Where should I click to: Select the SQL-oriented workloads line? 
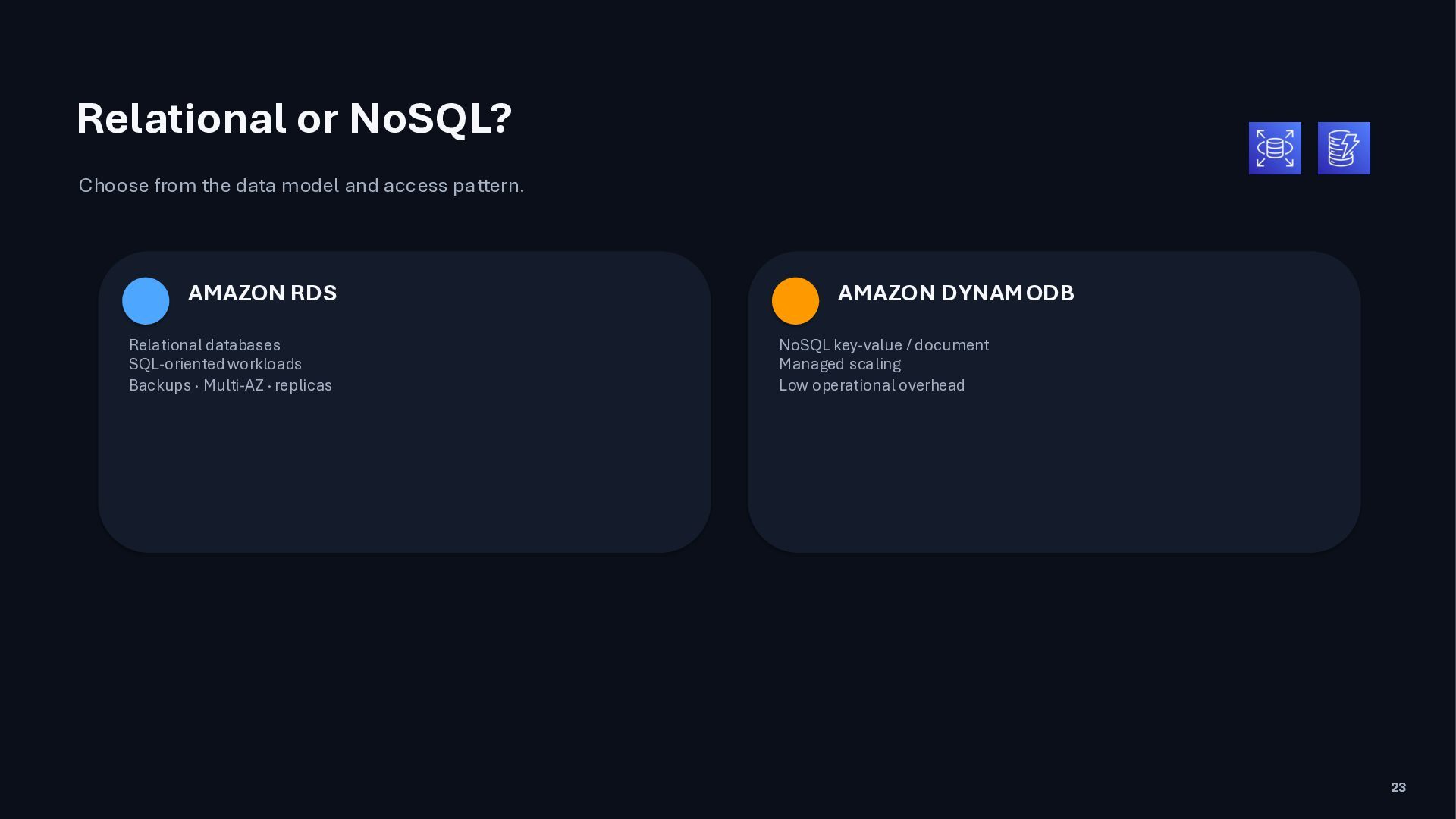pos(215,365)
